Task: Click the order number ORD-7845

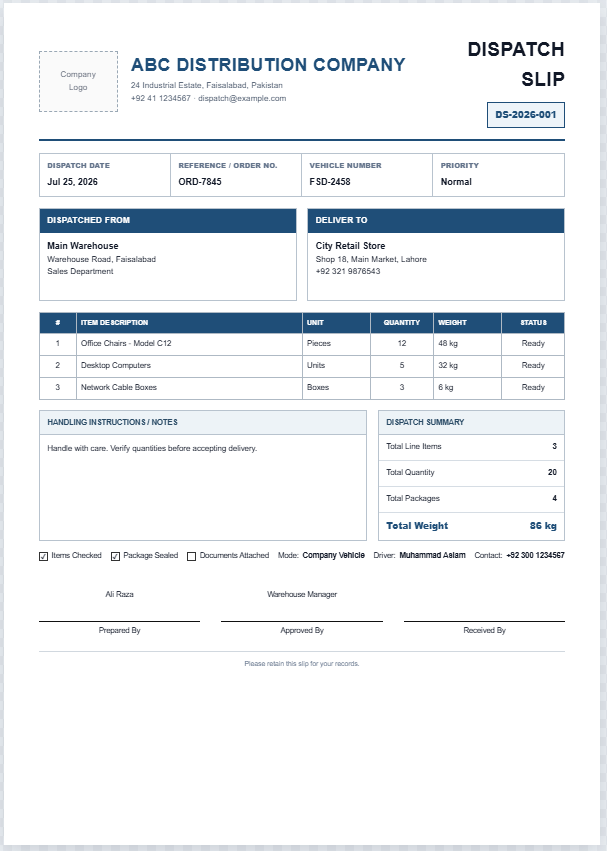Action: click(x=200, y=182)
